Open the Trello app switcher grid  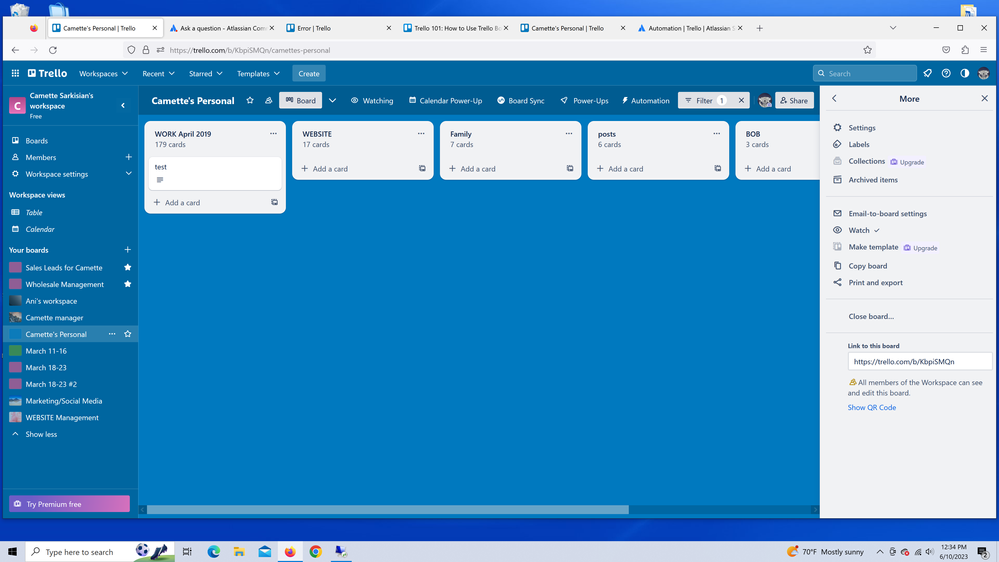15,73
